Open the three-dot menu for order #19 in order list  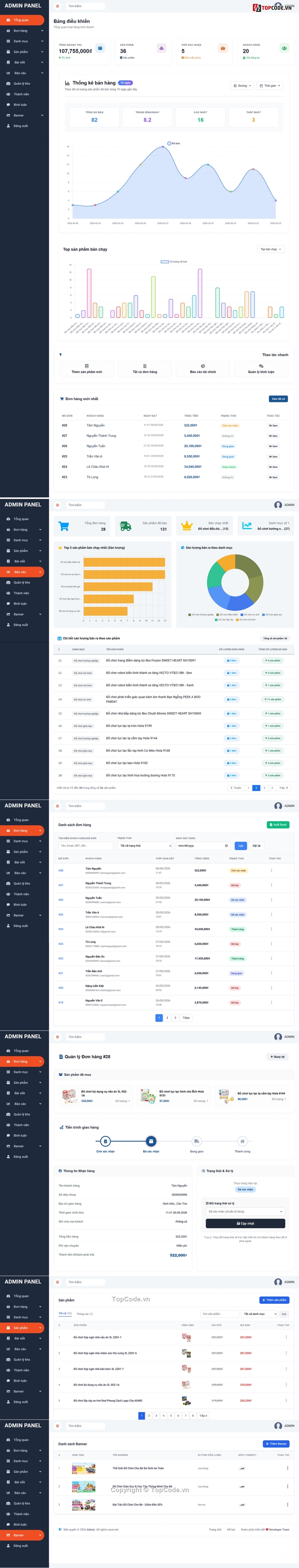271,1002
